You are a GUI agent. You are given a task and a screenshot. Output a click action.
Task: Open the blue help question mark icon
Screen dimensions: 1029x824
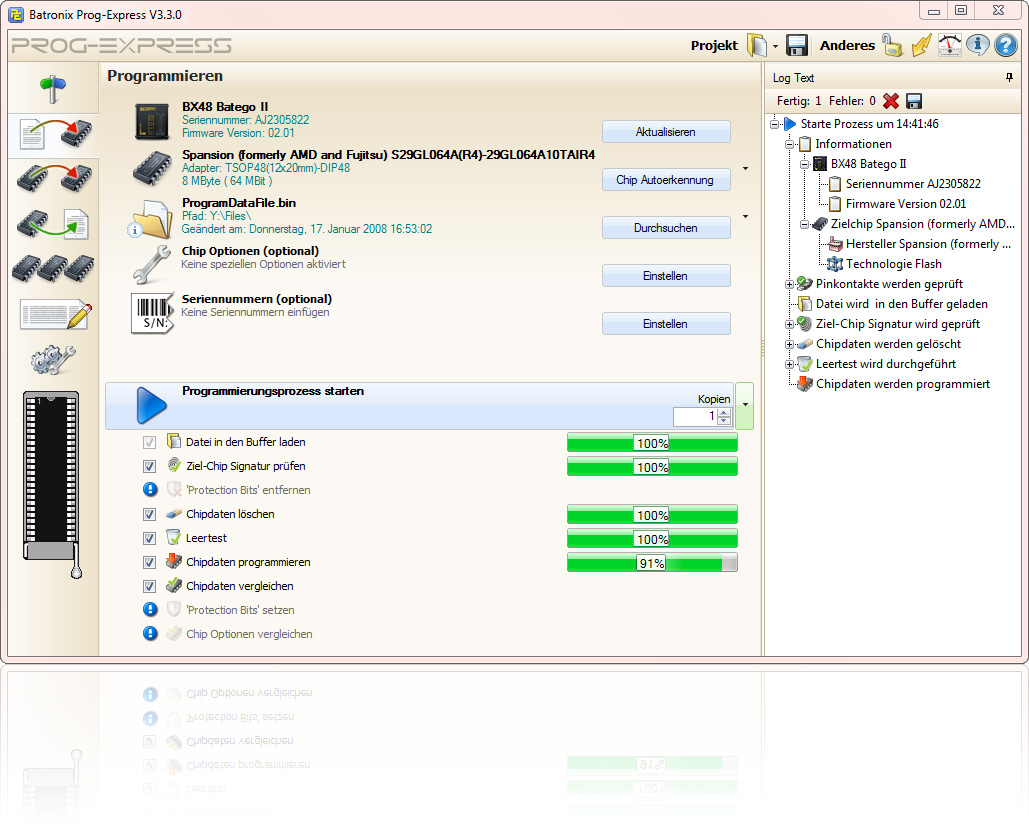tap(1005, 45)
